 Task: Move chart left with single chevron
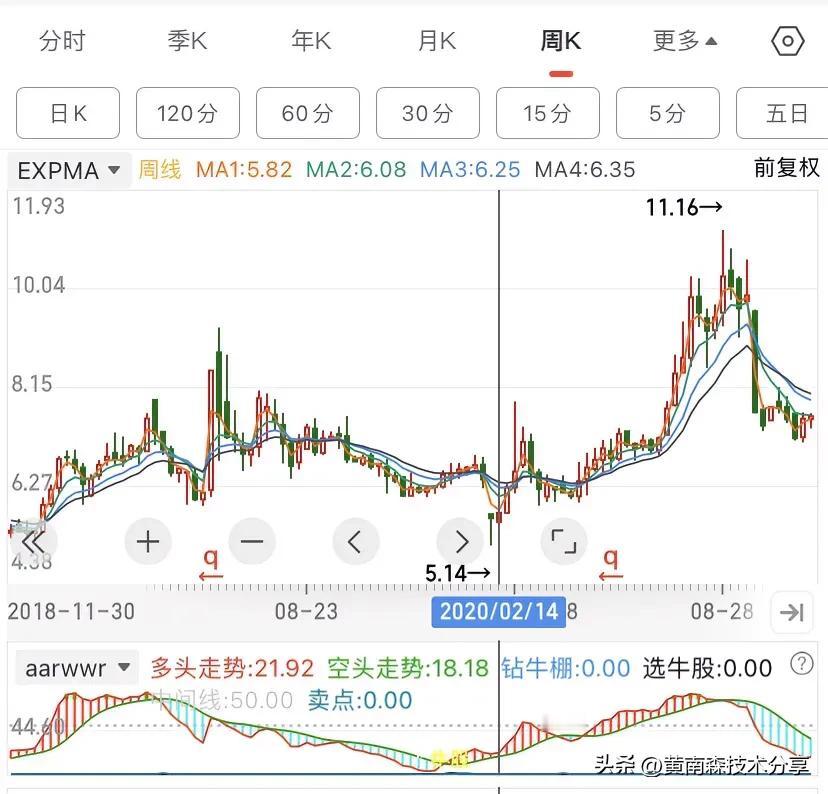click(355, 542)
